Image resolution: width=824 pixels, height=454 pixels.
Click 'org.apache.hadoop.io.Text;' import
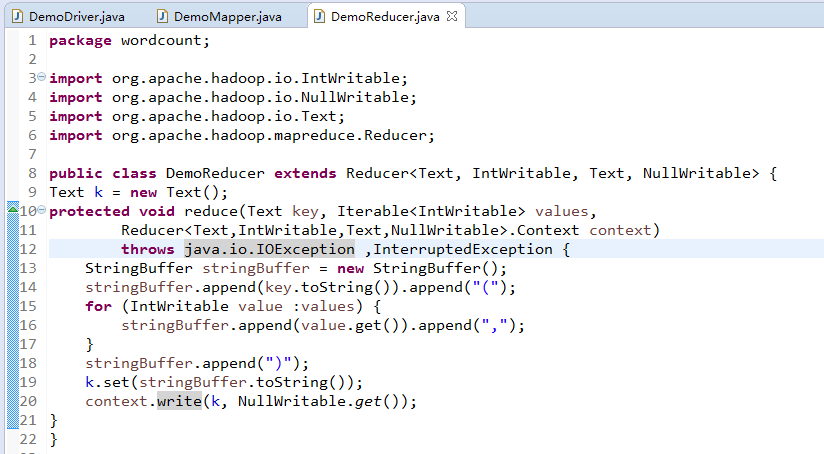tap(228, 116)
